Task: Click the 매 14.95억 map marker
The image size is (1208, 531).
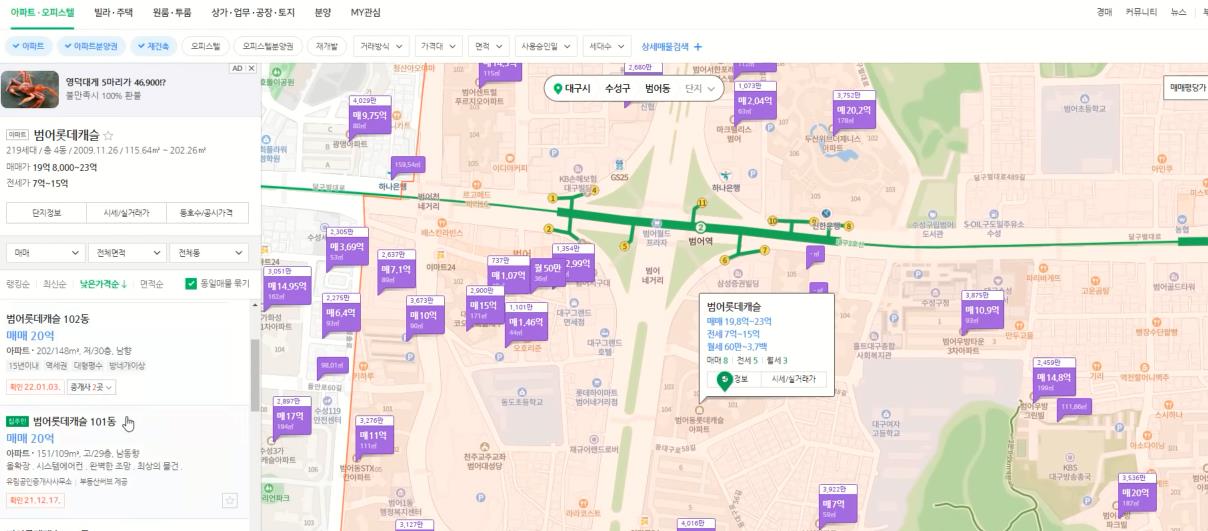Action: click(x=286, y=287)
